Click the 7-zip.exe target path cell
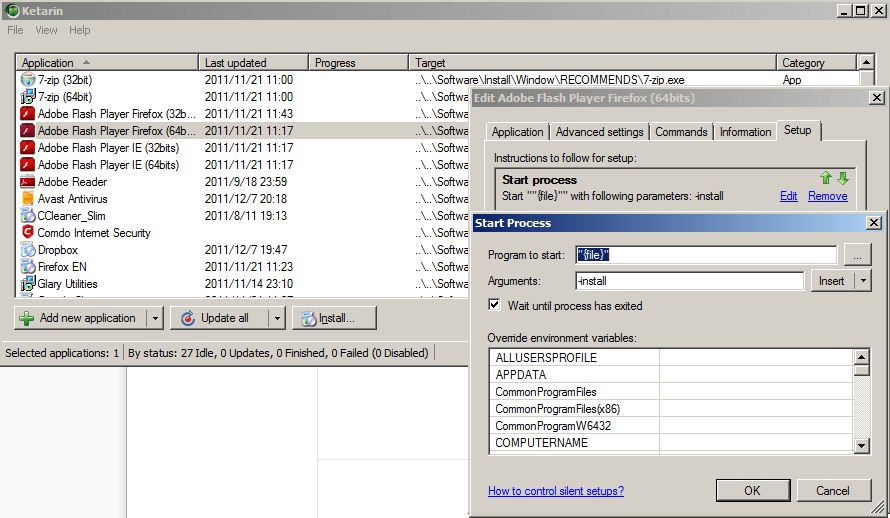Viewport: 890px width, 518px height. (549, 79)
